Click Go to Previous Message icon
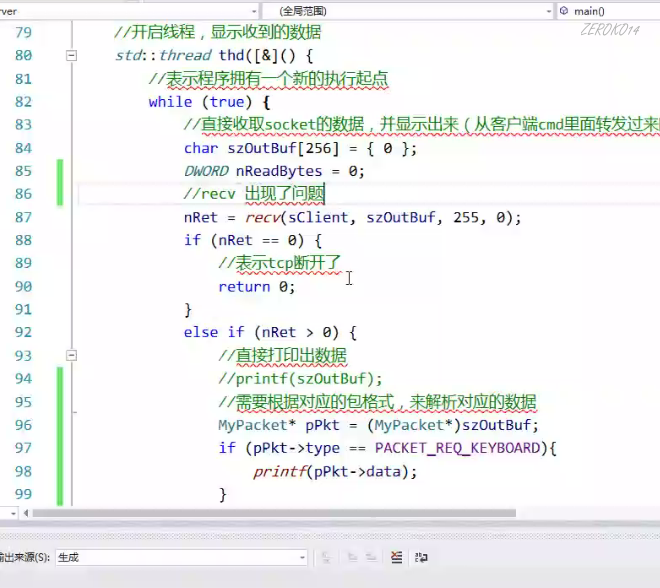 point(352,557)
